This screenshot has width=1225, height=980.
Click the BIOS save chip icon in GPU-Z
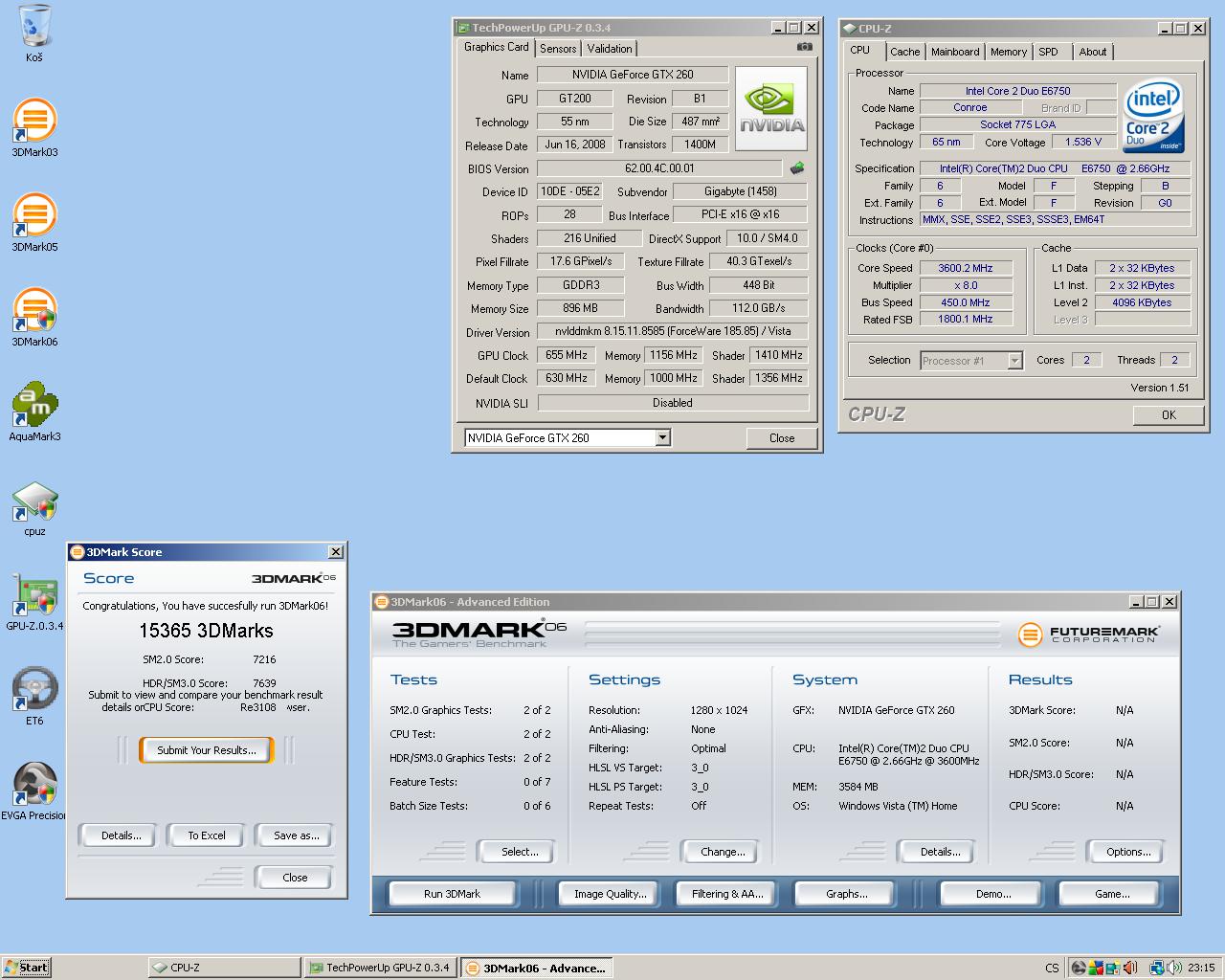[796, 168]
